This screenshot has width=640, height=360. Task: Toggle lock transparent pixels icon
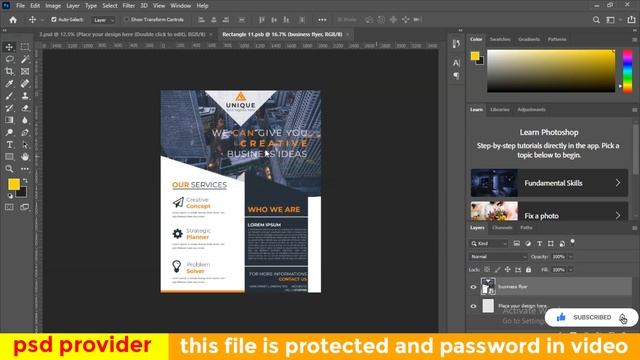[487, 269]
